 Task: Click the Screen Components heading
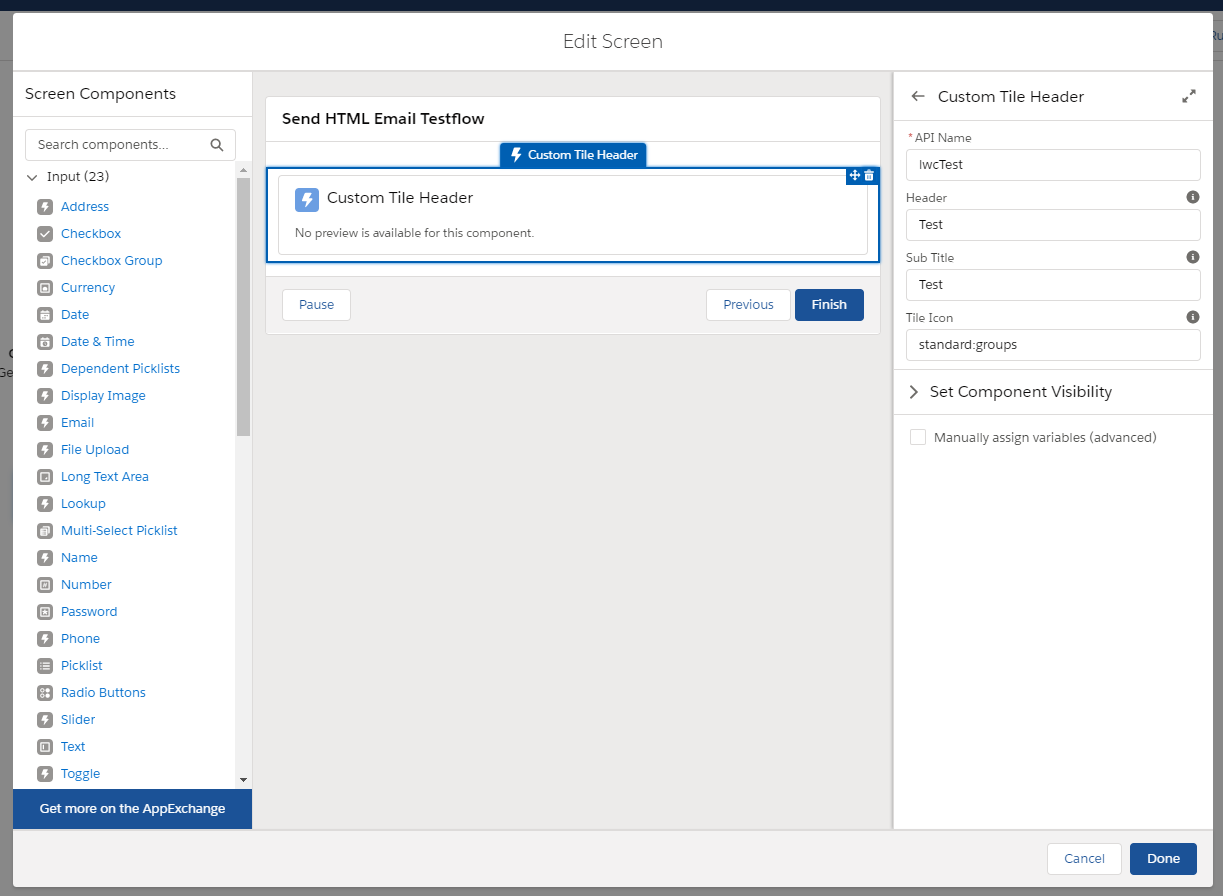100,94
